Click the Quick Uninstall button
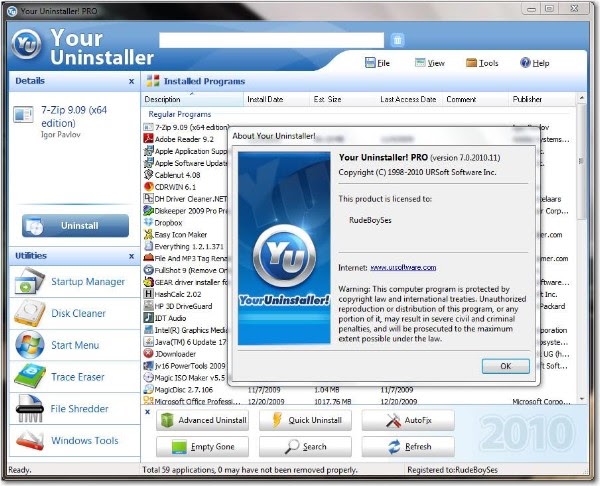 [305, 420]
